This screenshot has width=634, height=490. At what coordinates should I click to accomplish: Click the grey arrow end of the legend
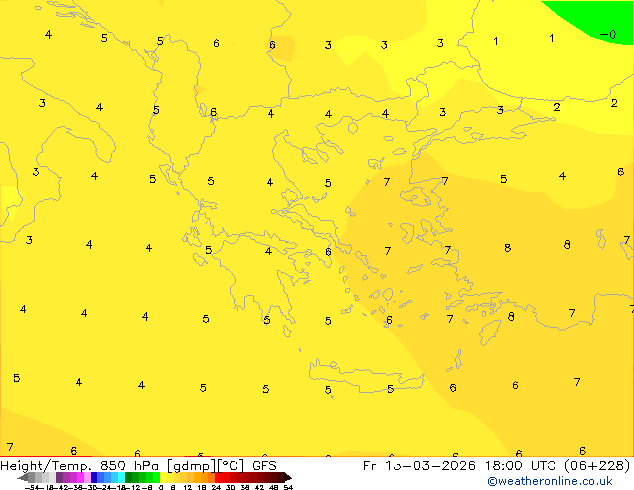[x=23, y=477]
